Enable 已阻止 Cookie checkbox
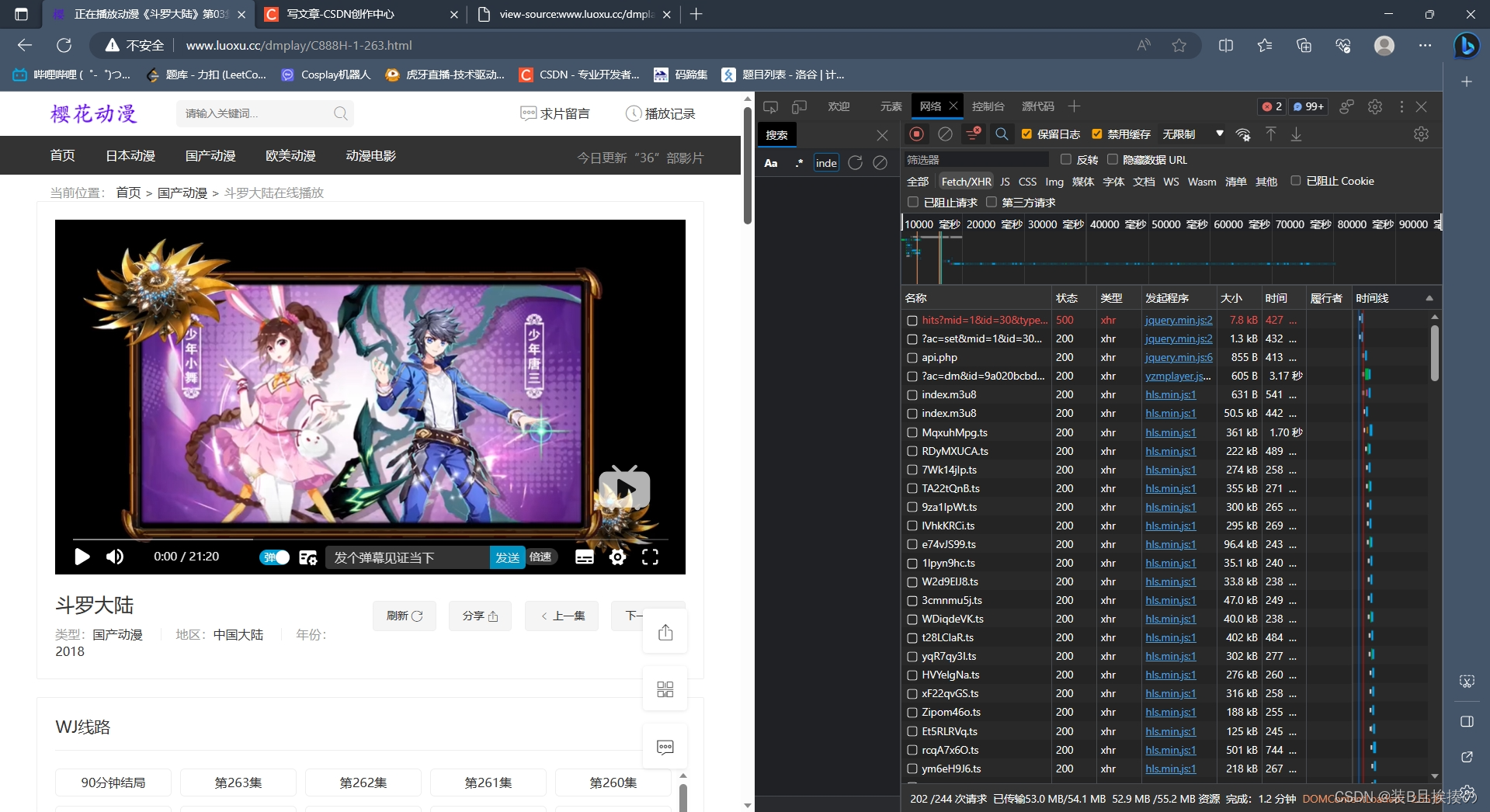This screenshot has width=1490, height=812. (x=1295, y=181)
